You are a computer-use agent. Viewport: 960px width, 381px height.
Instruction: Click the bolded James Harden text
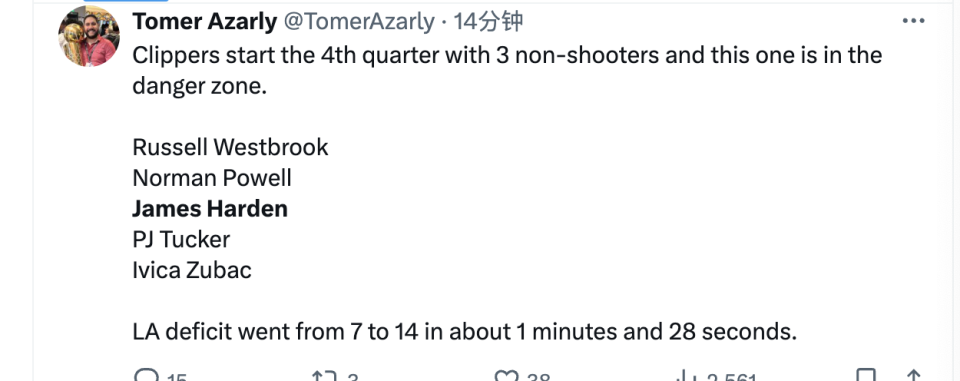pyautogui.click(x=210, y=209)
